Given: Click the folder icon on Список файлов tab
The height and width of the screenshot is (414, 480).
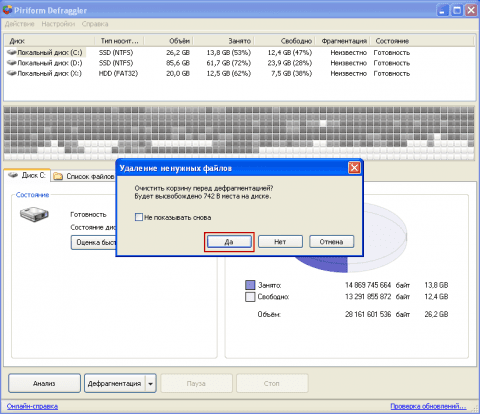Looking at the screenshot, I should pos(58,176).
